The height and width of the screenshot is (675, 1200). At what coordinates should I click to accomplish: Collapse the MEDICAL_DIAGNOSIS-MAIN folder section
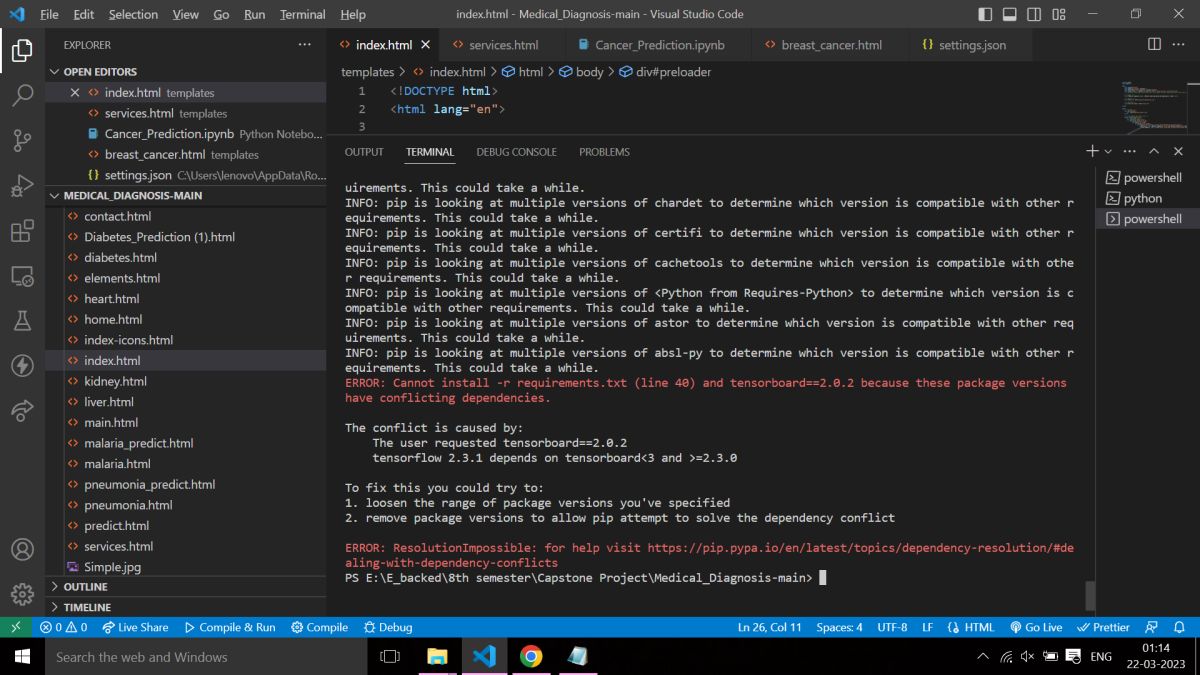186,195
